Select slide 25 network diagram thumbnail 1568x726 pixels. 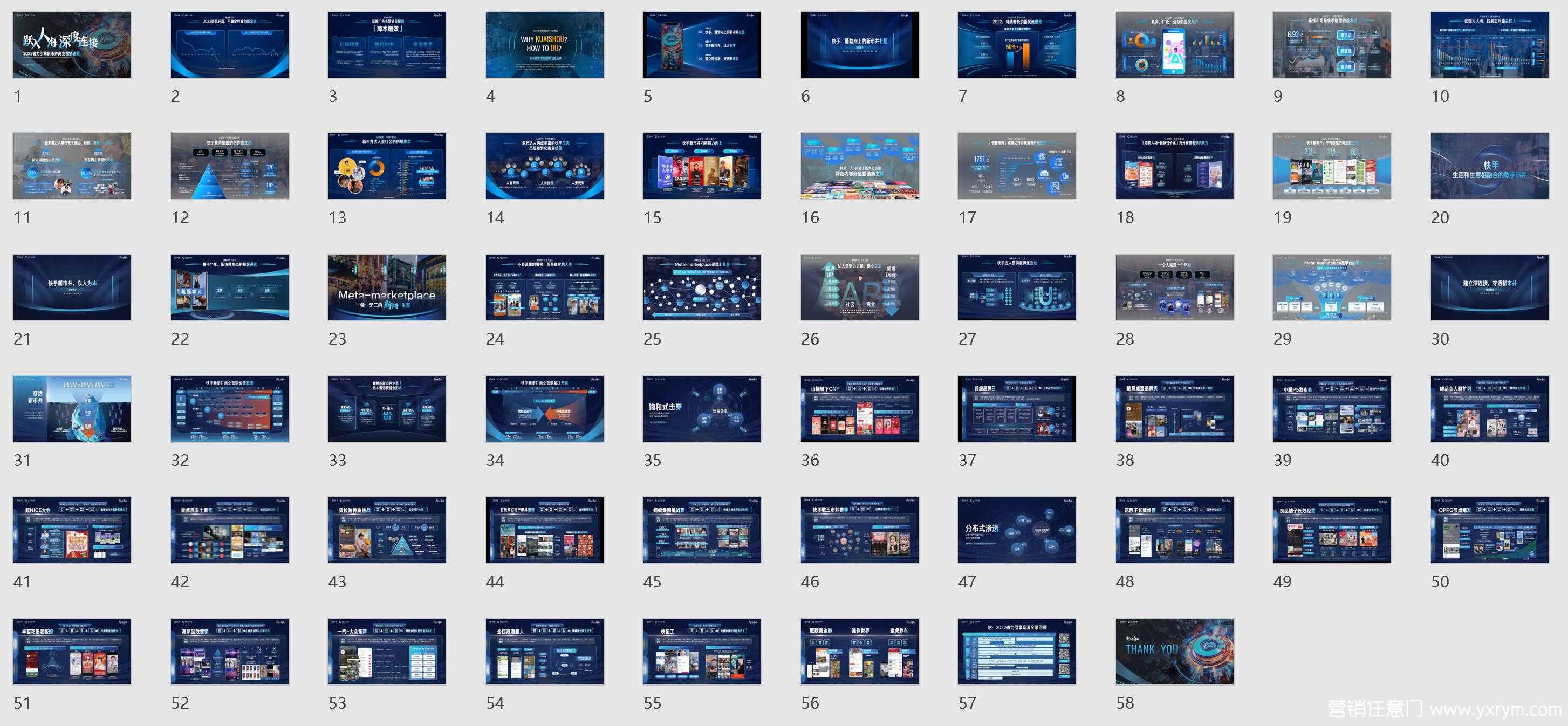point(702,287)
